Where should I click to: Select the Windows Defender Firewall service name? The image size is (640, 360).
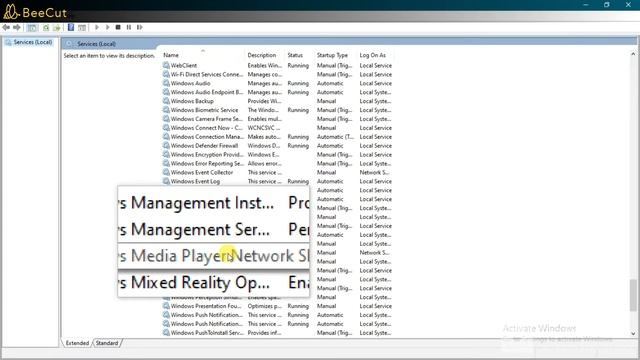tap(204, 146)
